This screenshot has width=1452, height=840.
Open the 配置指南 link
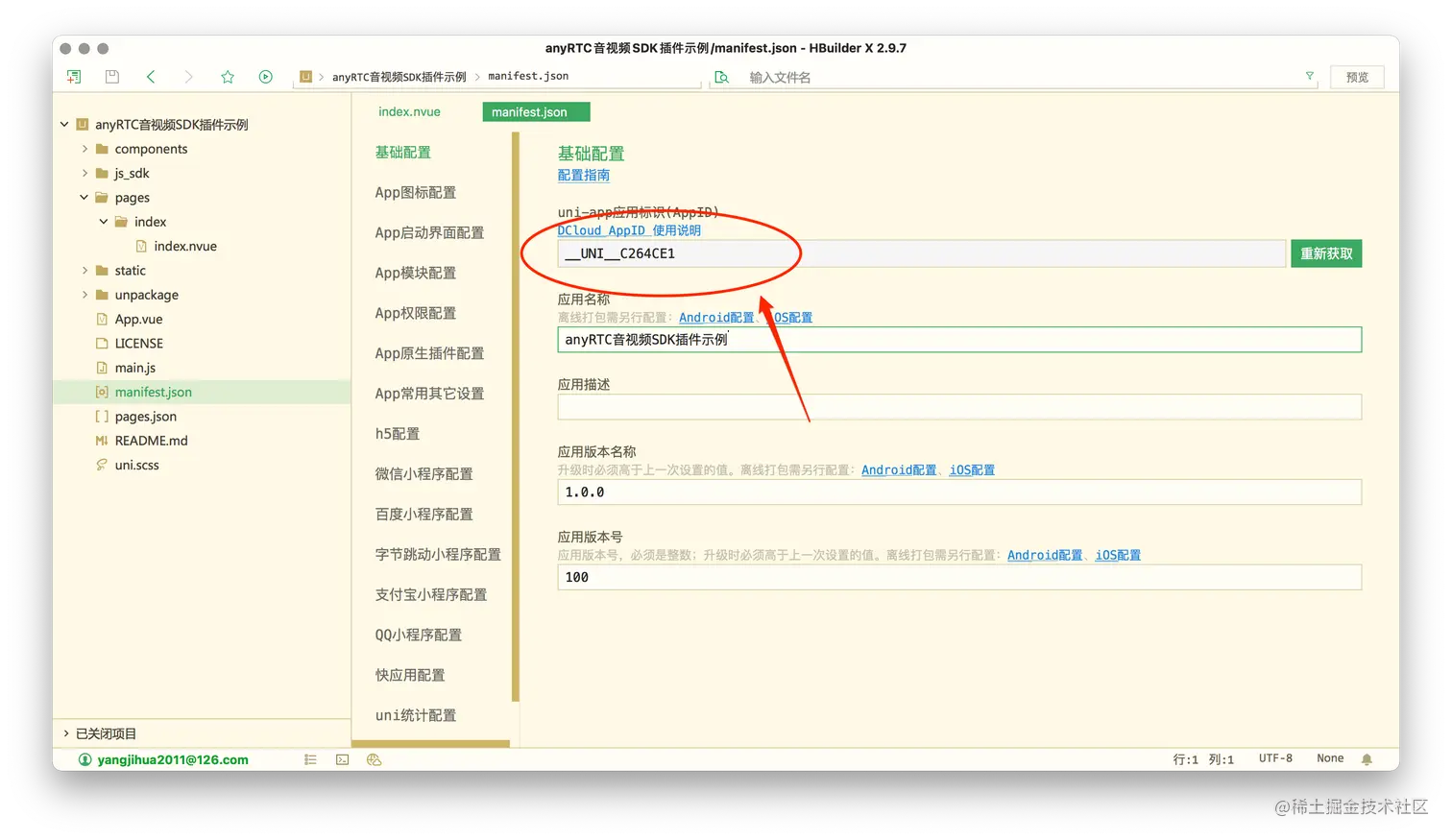(584, 175)
